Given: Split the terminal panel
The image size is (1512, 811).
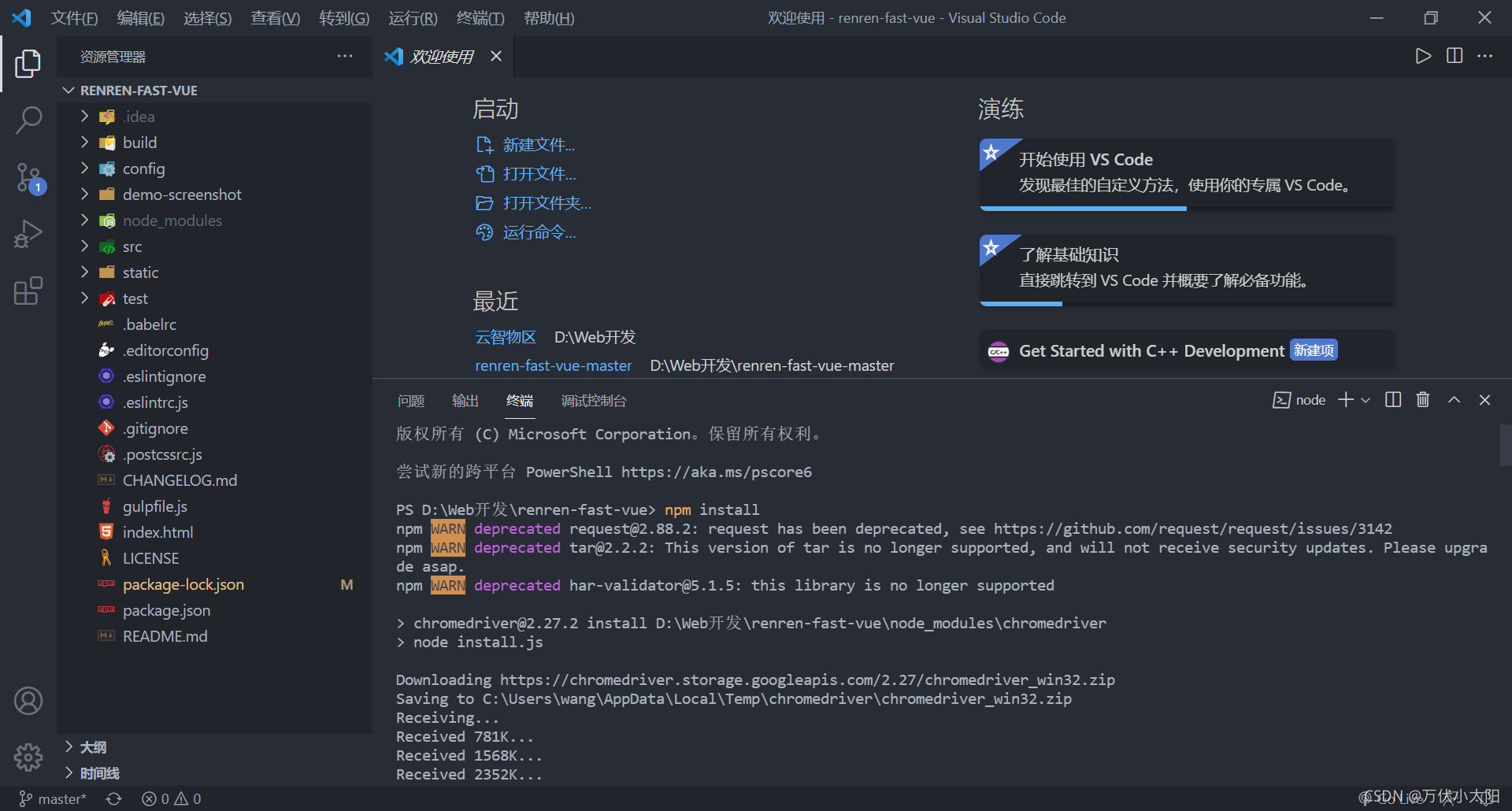Looking at the screenshot, I should [x=1393, y=400].
